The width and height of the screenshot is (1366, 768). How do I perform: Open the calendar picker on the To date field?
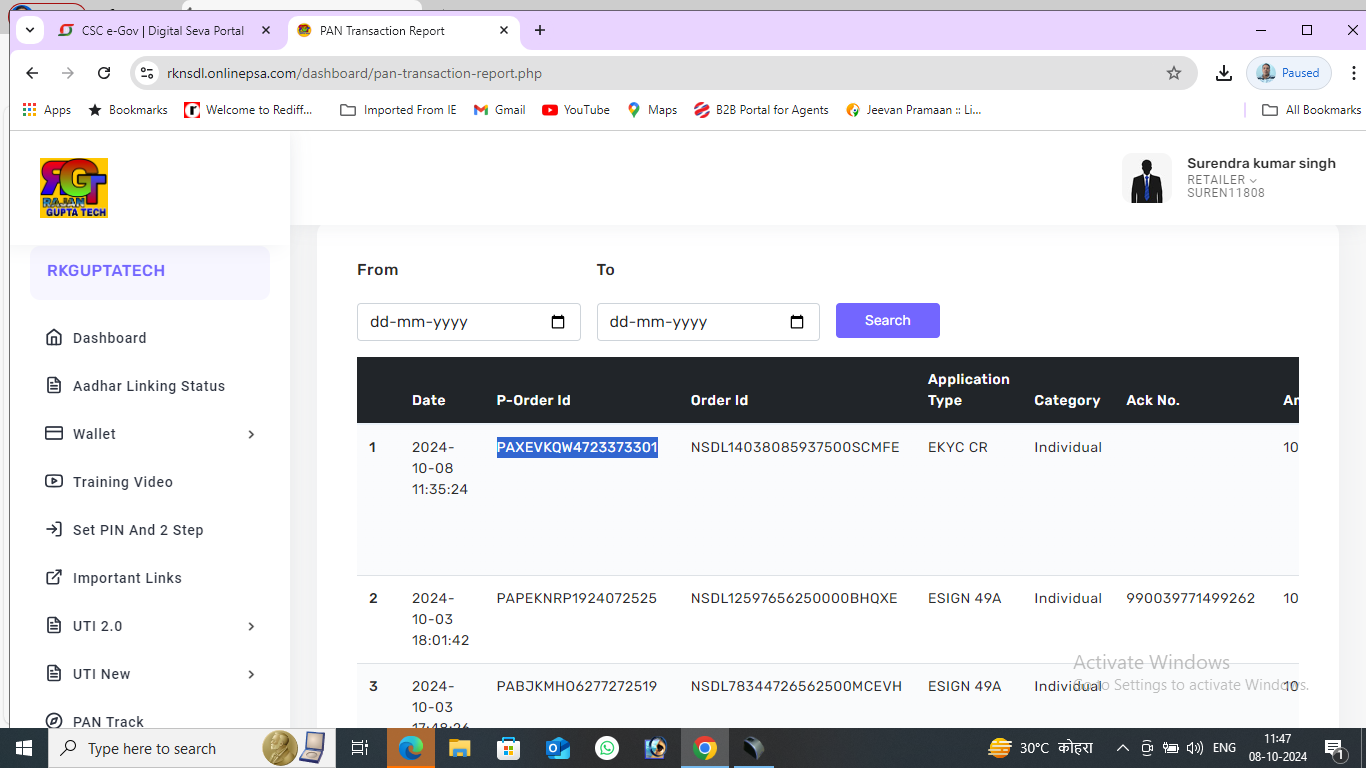coord(797,322)
